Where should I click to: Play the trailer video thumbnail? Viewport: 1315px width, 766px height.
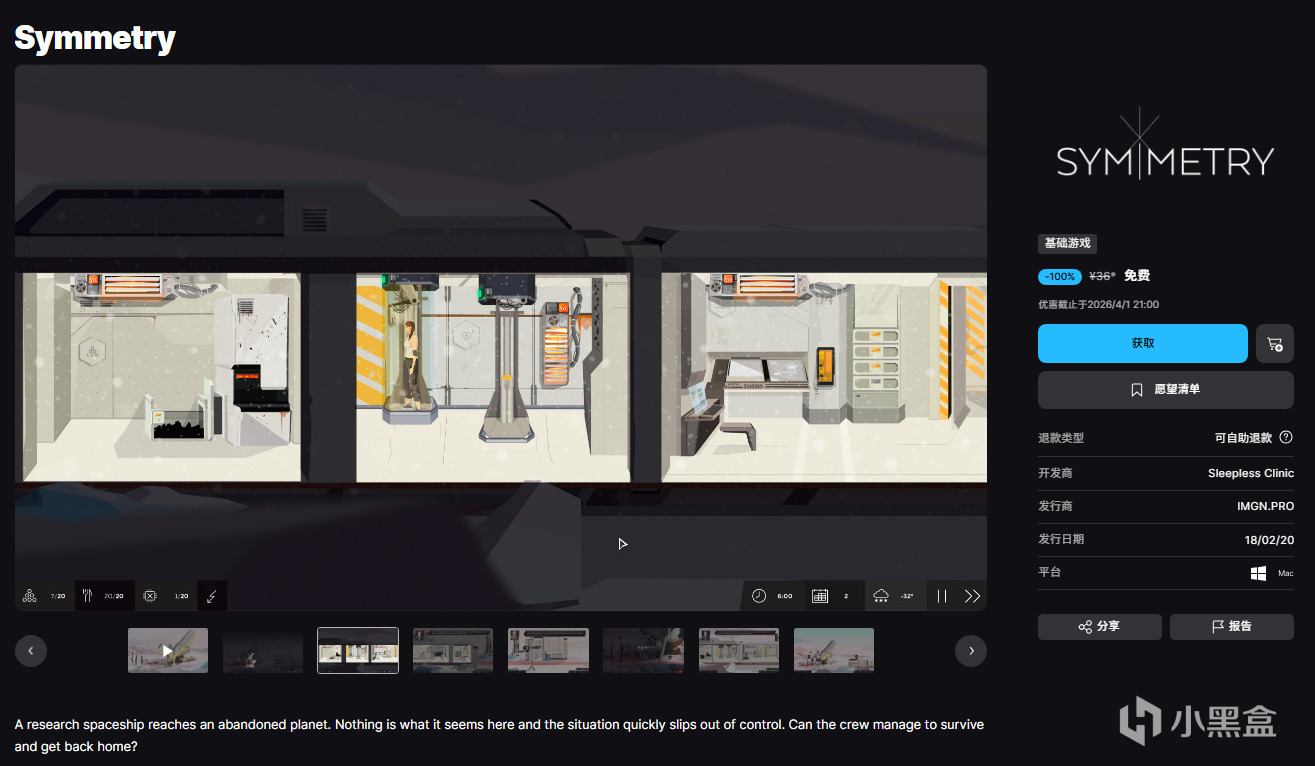[168, 650]
